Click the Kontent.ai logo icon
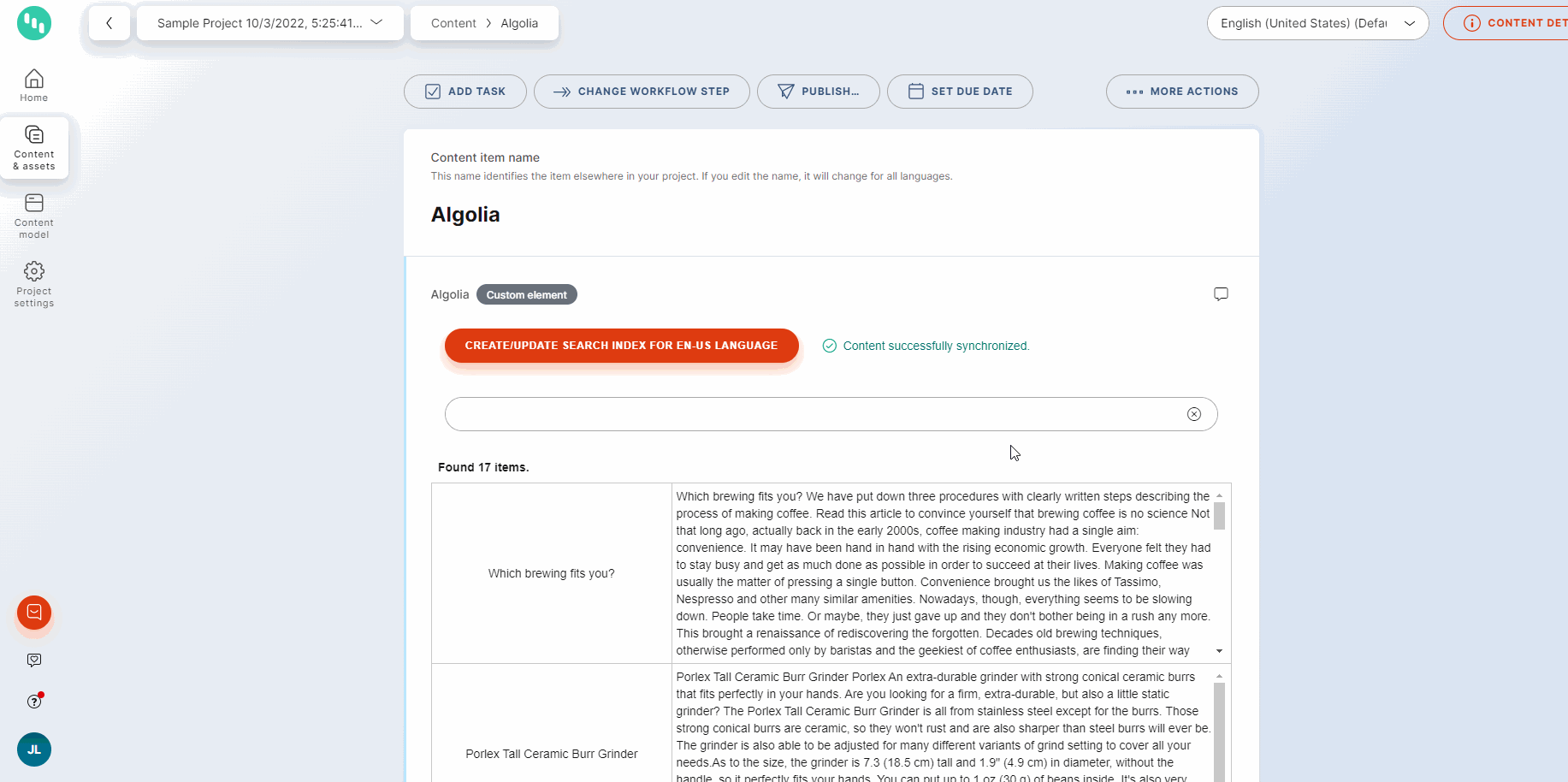 tap(34, 23)
